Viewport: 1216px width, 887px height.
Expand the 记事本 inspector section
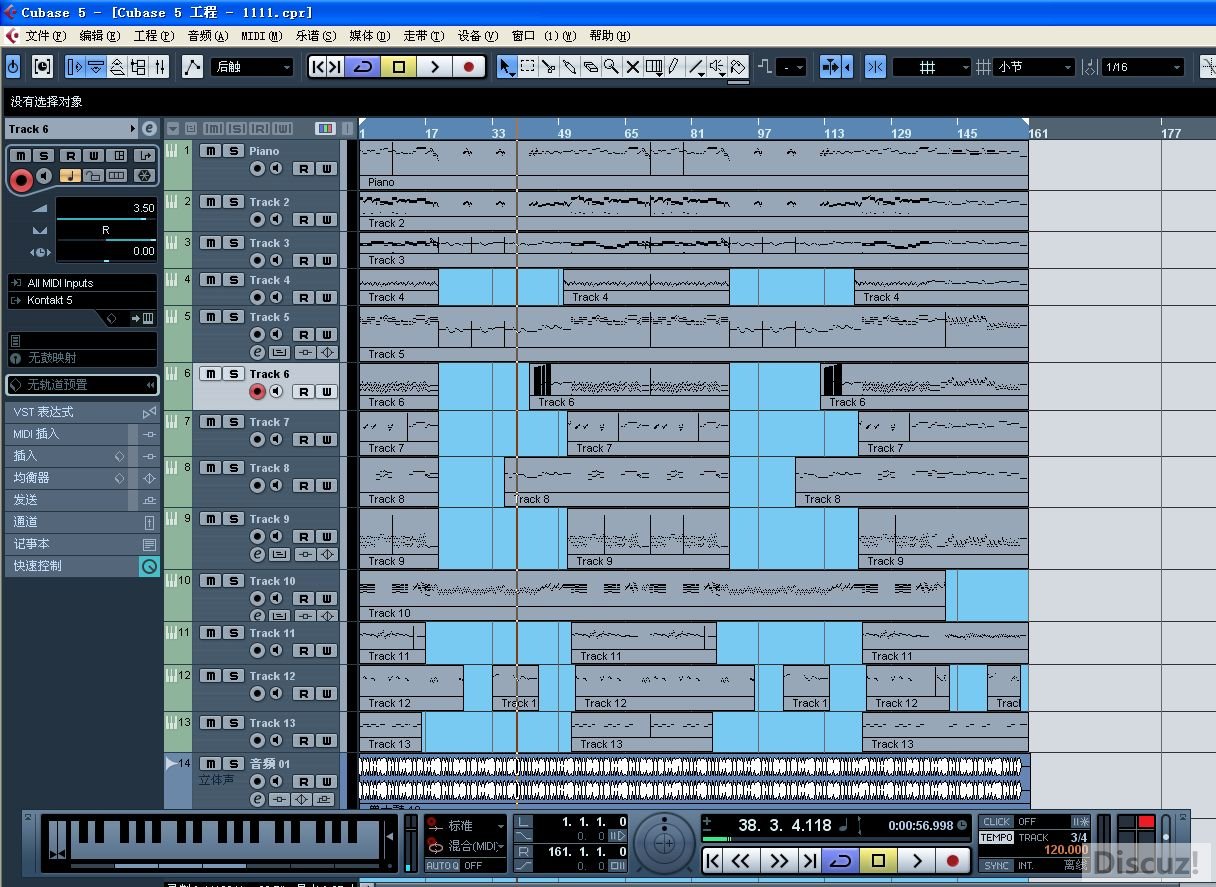(x=81, y=544)
